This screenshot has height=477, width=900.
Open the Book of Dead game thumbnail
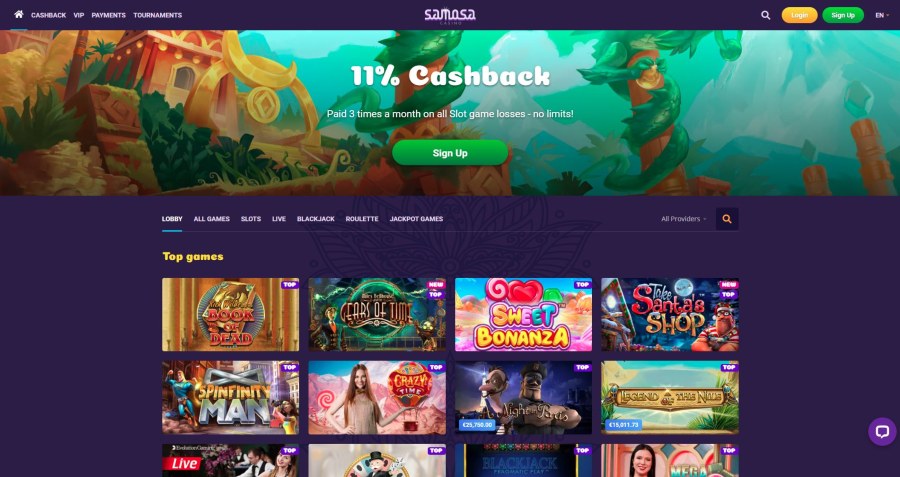click(231, 315)
